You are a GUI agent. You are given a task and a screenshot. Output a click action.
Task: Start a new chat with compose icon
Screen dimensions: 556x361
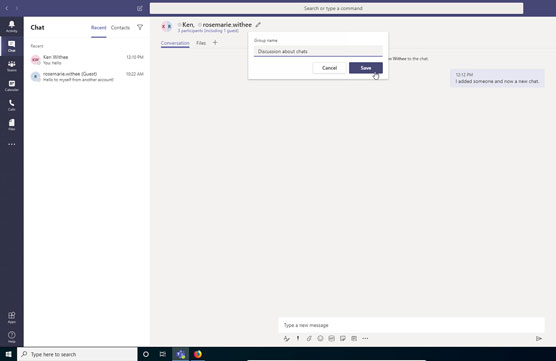coord(140,8)
